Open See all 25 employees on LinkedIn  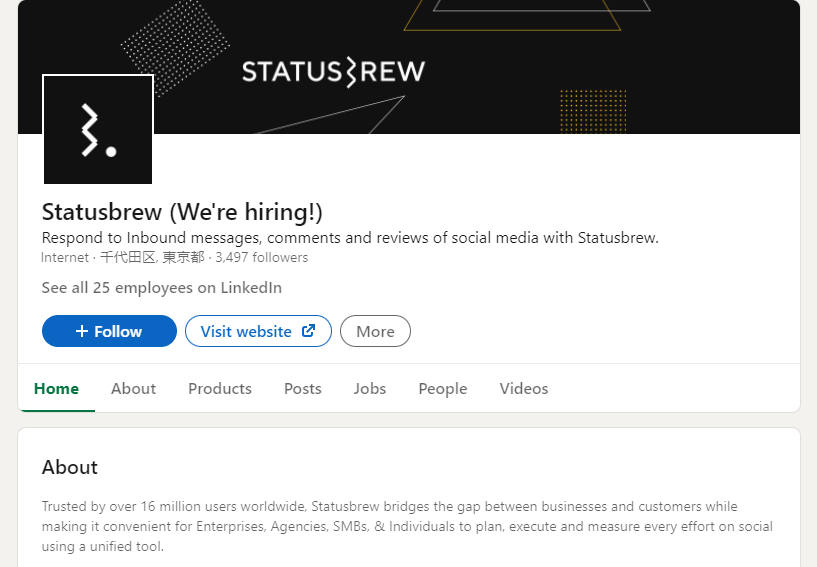(x=161, y=288)
